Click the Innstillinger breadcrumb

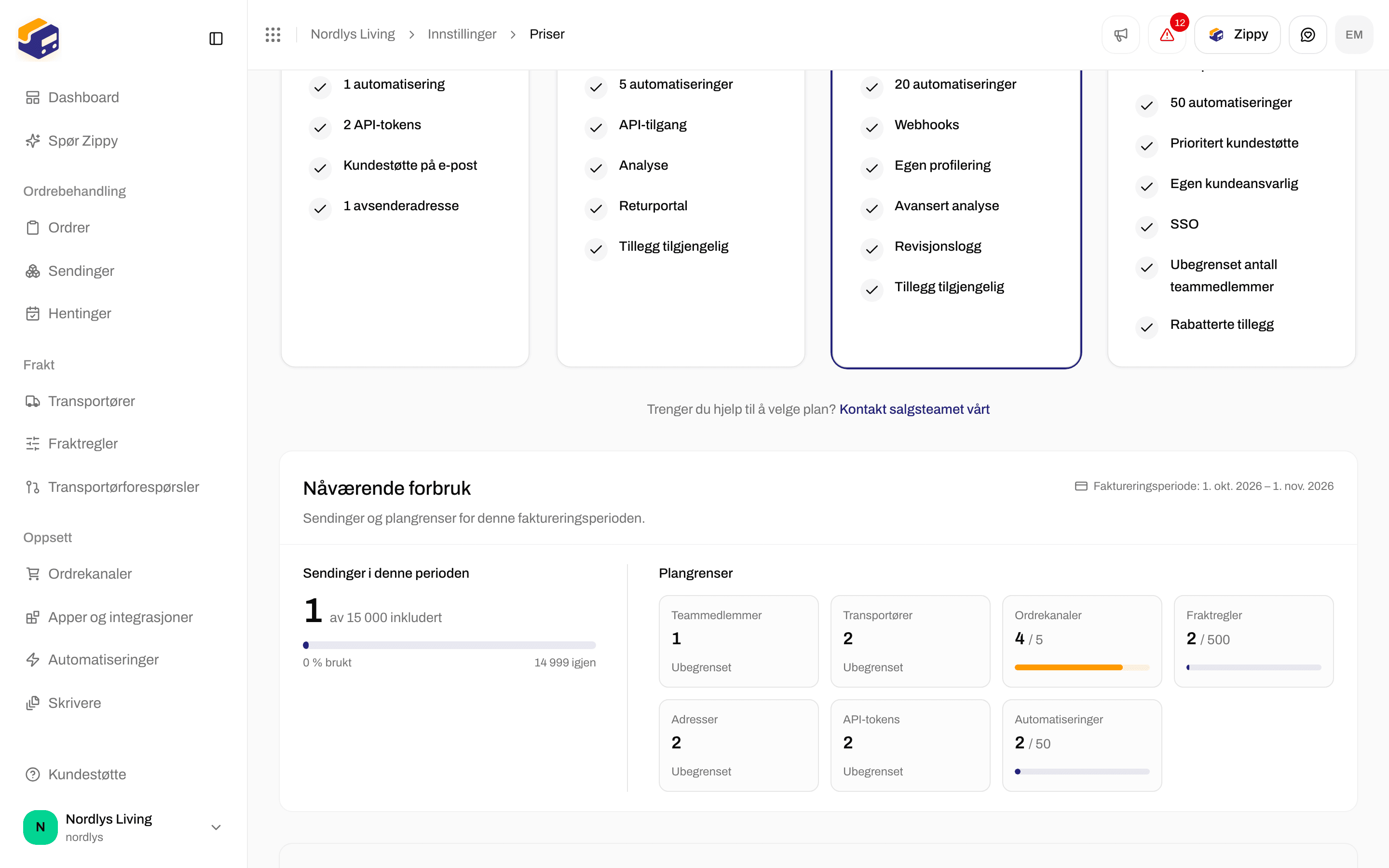[462, 34]
